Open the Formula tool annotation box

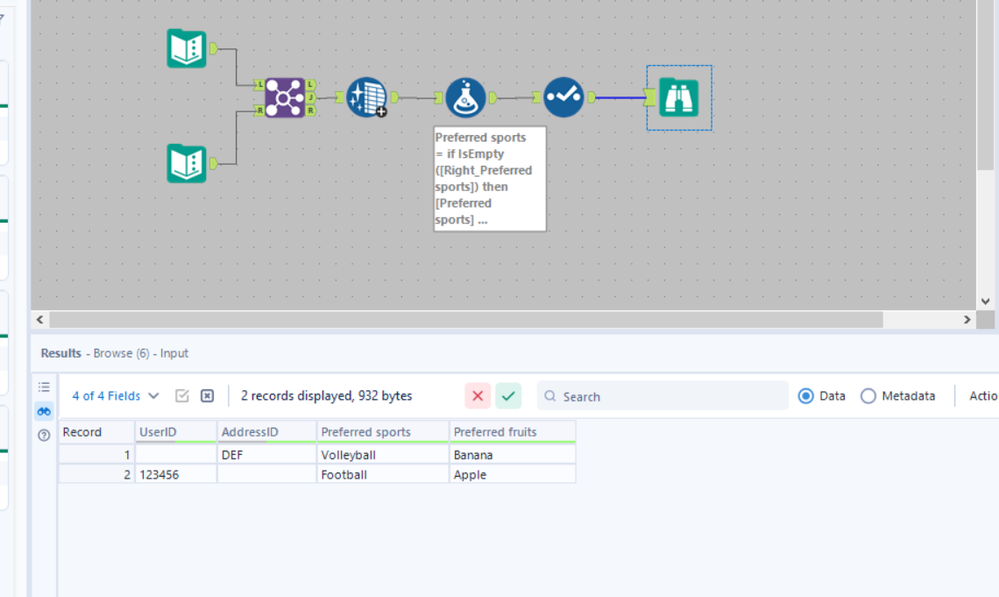[490, 179]
